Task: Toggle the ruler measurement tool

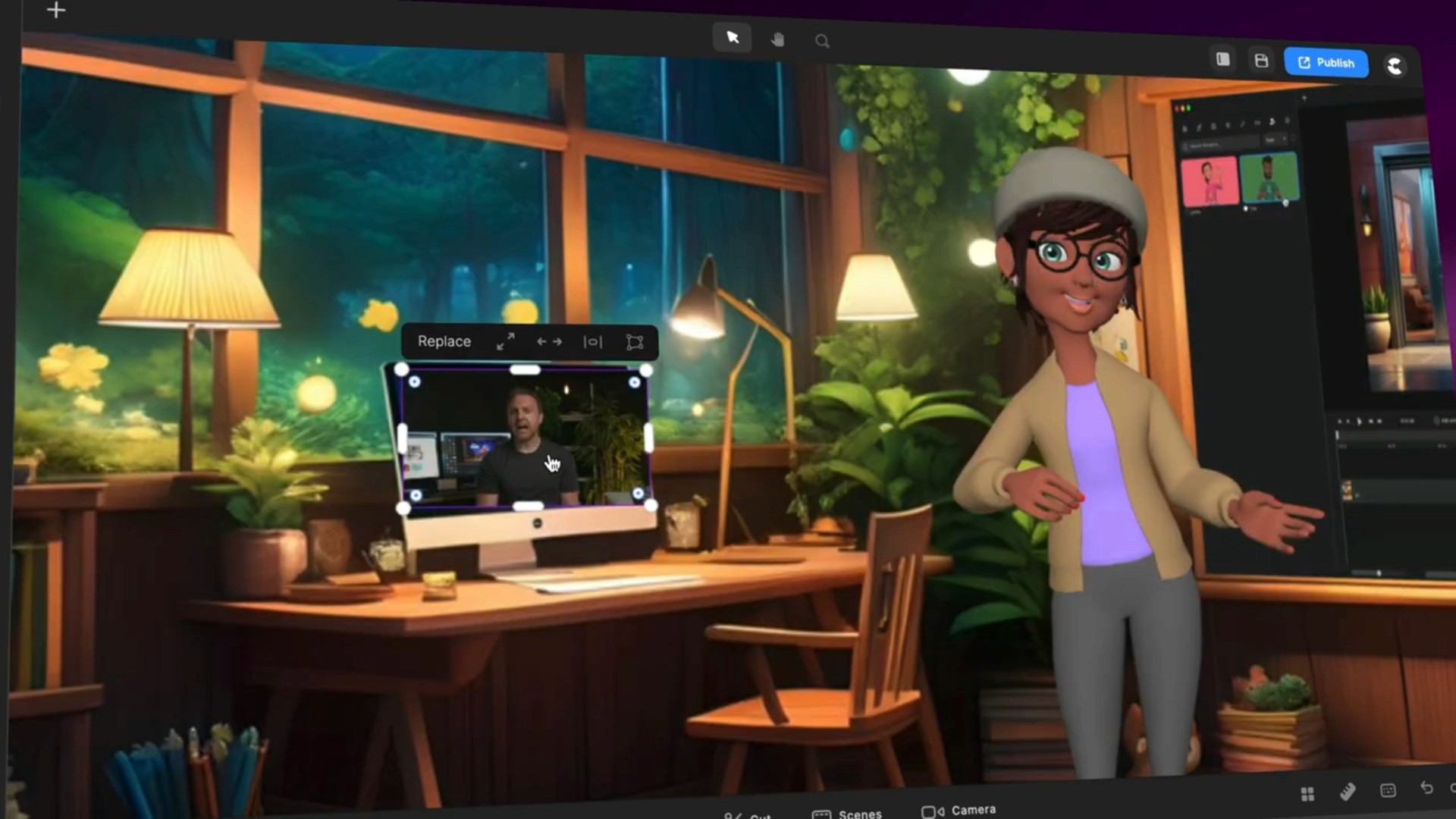Action: click(x=1348, y=792)
